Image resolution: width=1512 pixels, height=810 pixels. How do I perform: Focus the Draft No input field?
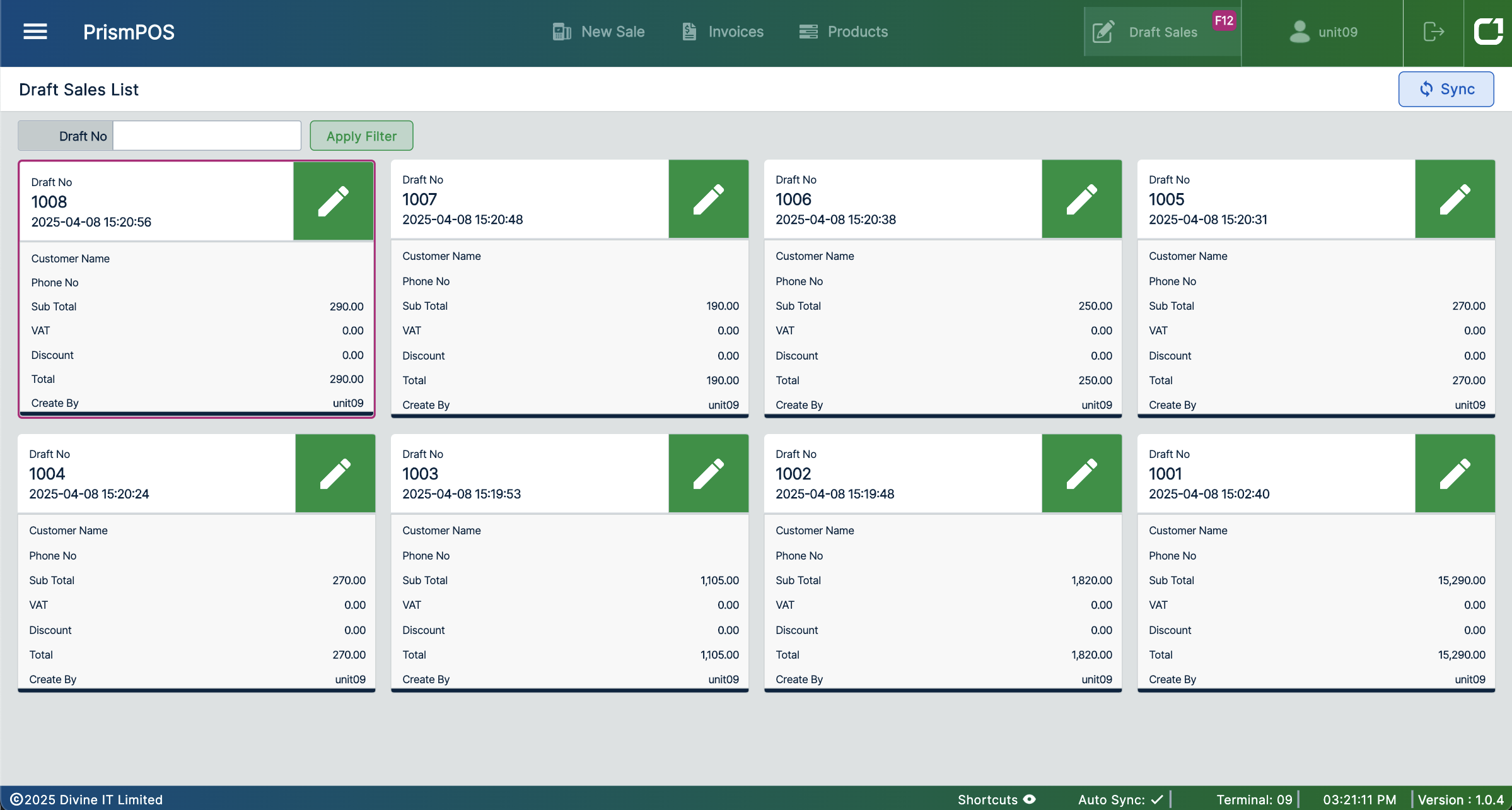point(207,136)
